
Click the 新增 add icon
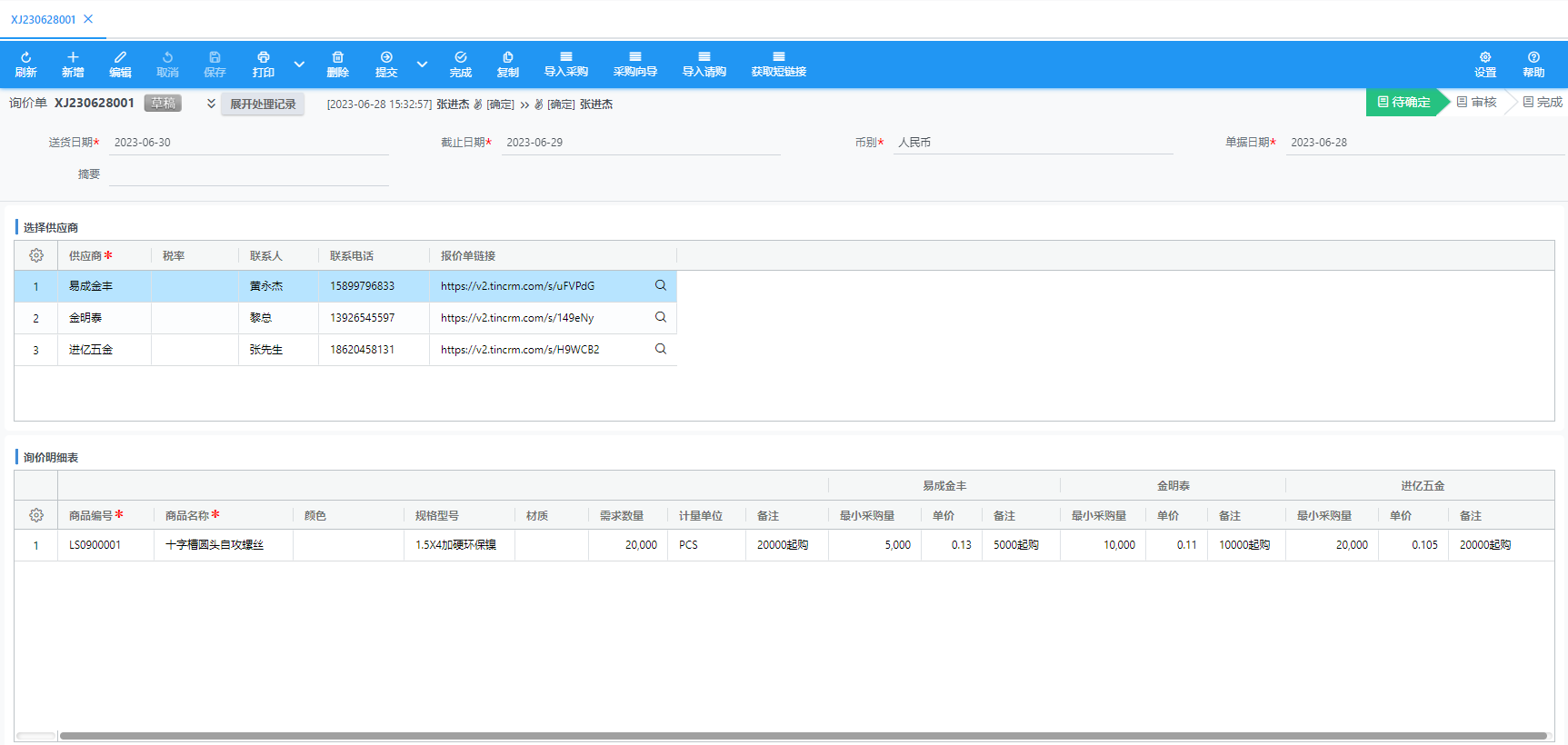(73, 58)
